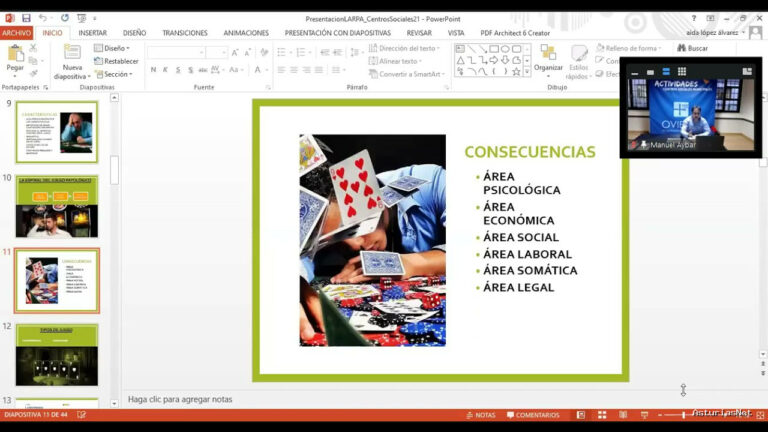Image resolution: width=768 pixels, height=432 pixels.
Task: Open the COMENTARIOS pane
Action: pyautogui.click(x=533, y=415)
